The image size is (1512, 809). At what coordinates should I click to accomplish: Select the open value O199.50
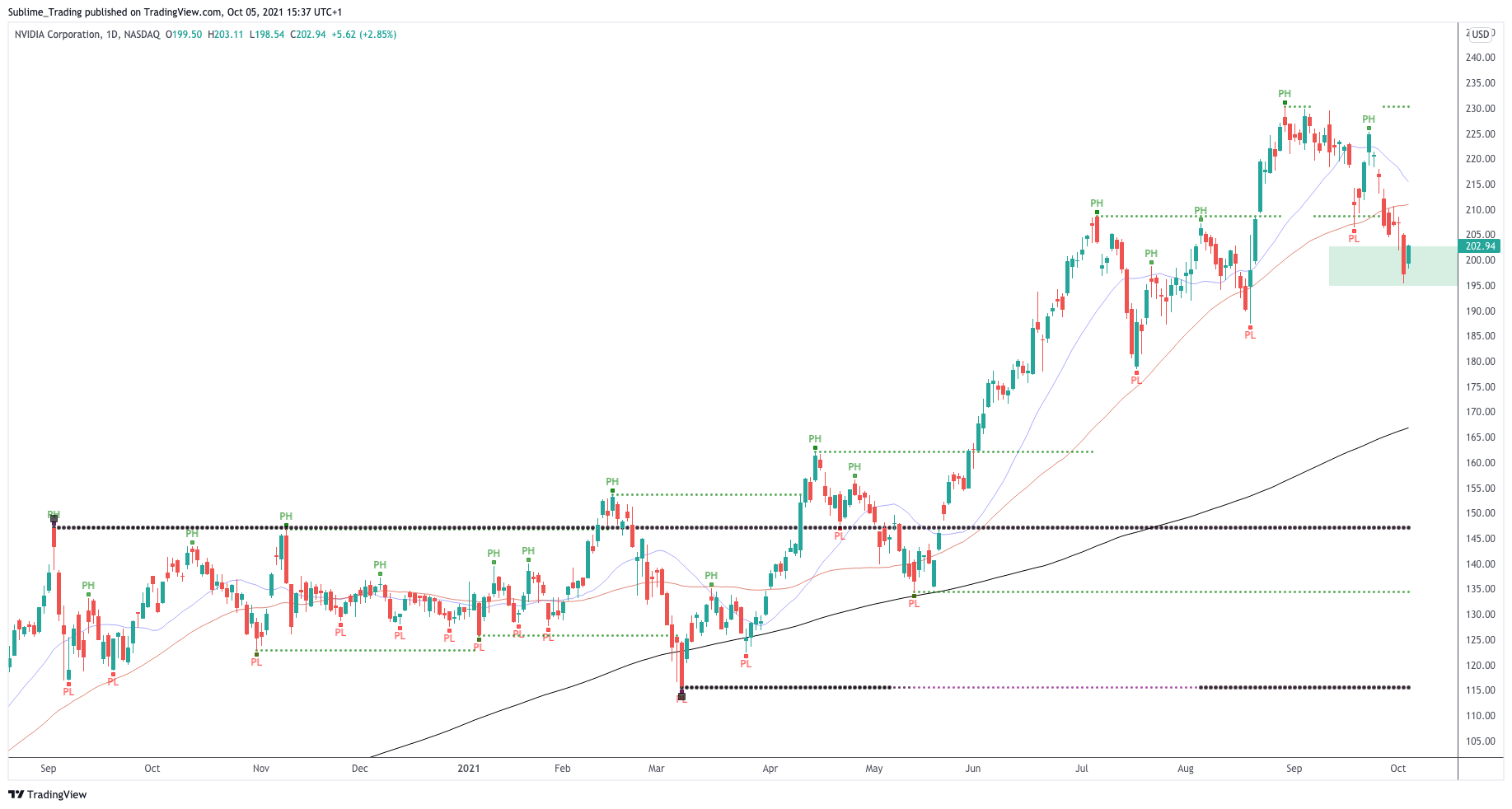(184, 35)
